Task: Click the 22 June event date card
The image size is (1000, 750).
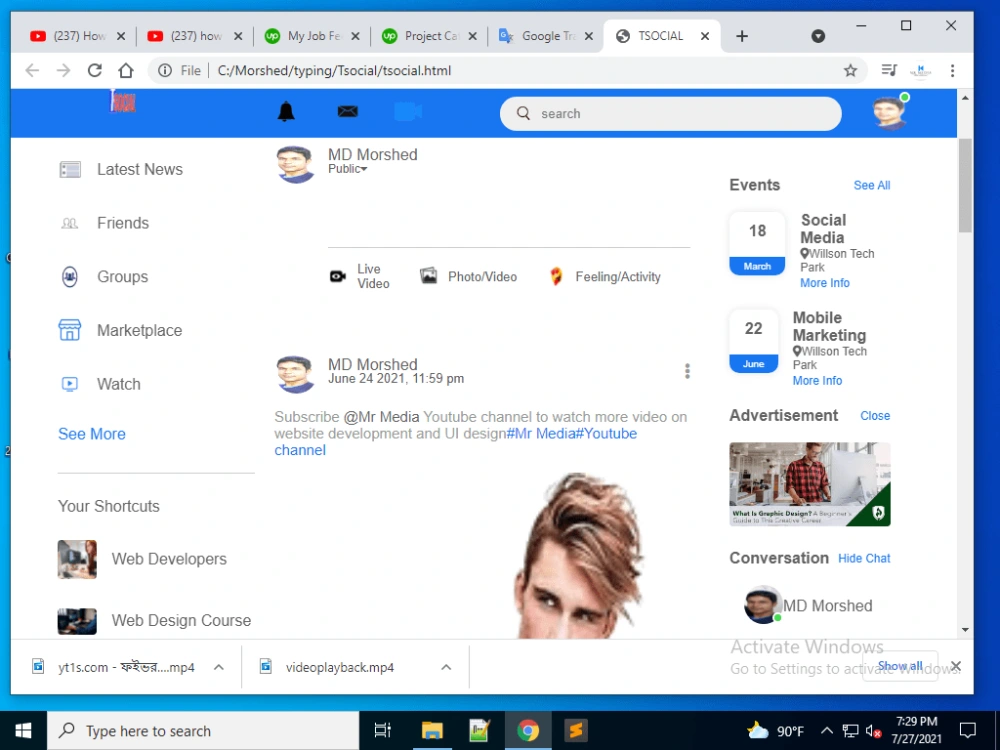Action: [x=753, y=341]
